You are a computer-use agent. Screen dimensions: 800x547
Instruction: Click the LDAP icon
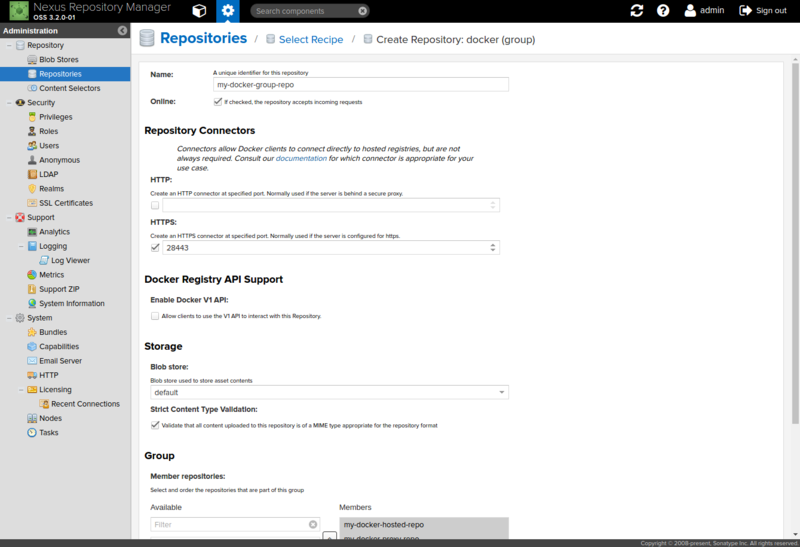tap(32, 174)
